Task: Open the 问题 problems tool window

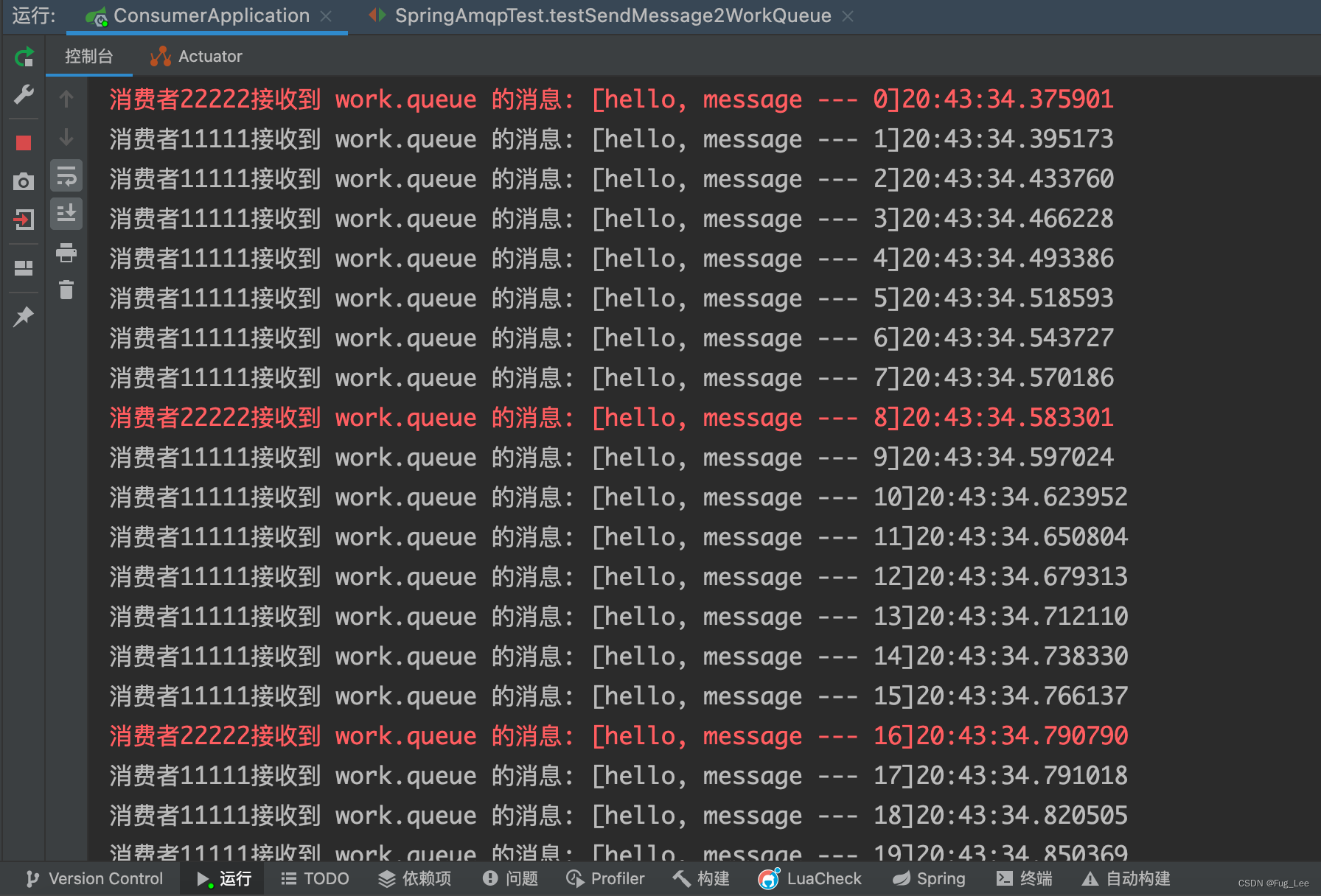Action: [x=510, y=878]
